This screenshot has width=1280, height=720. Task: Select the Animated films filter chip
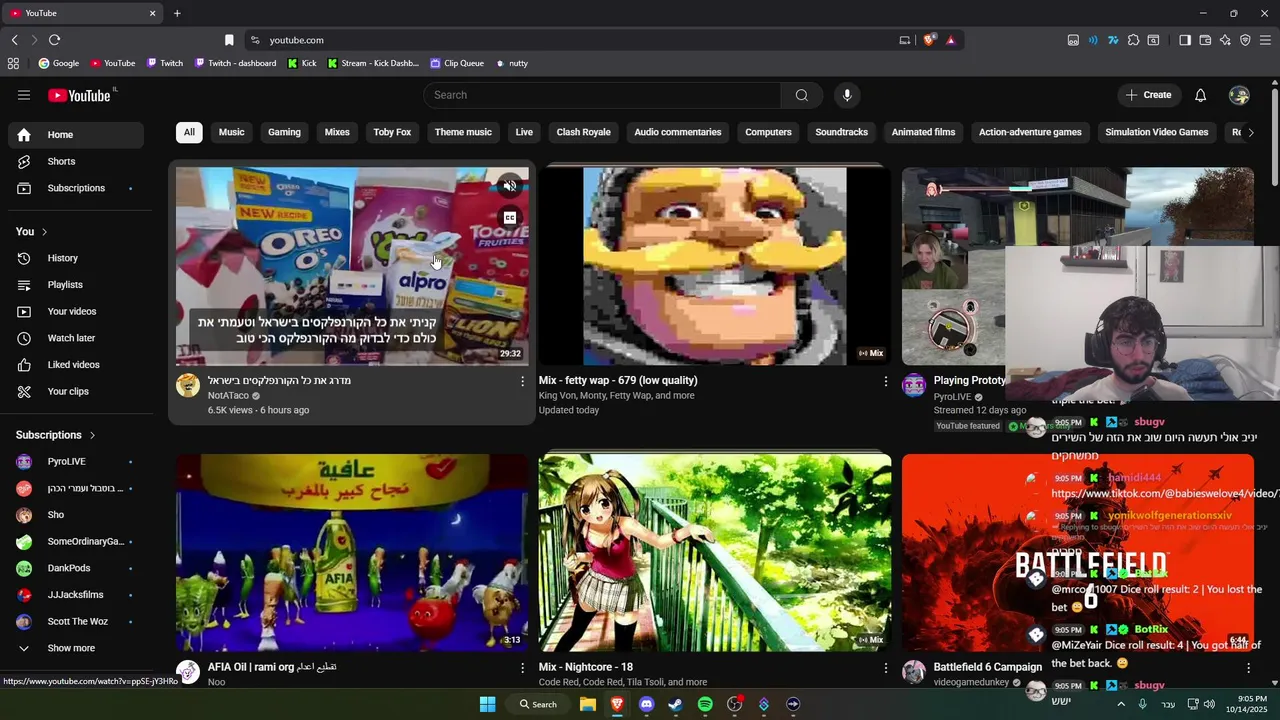click(923, 132)
